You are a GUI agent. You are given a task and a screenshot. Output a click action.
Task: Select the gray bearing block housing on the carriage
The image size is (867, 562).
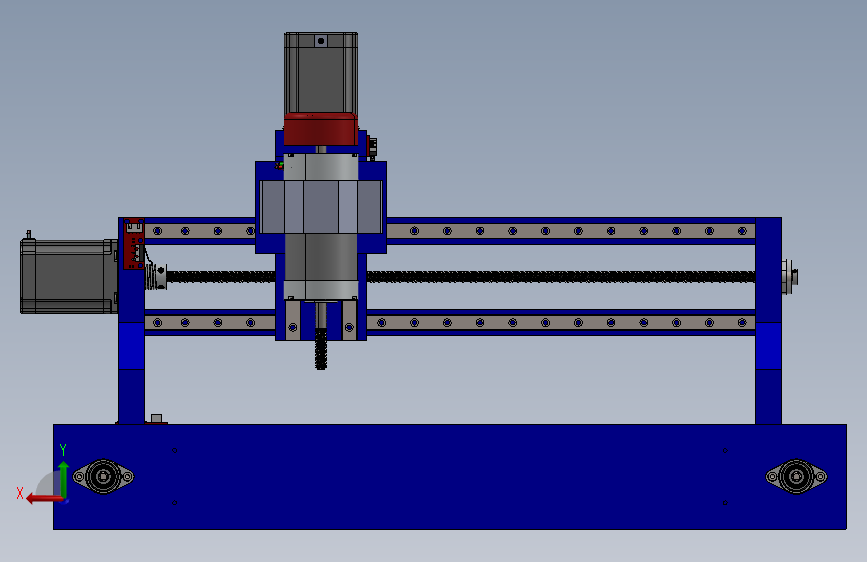(x=321, y=207)
